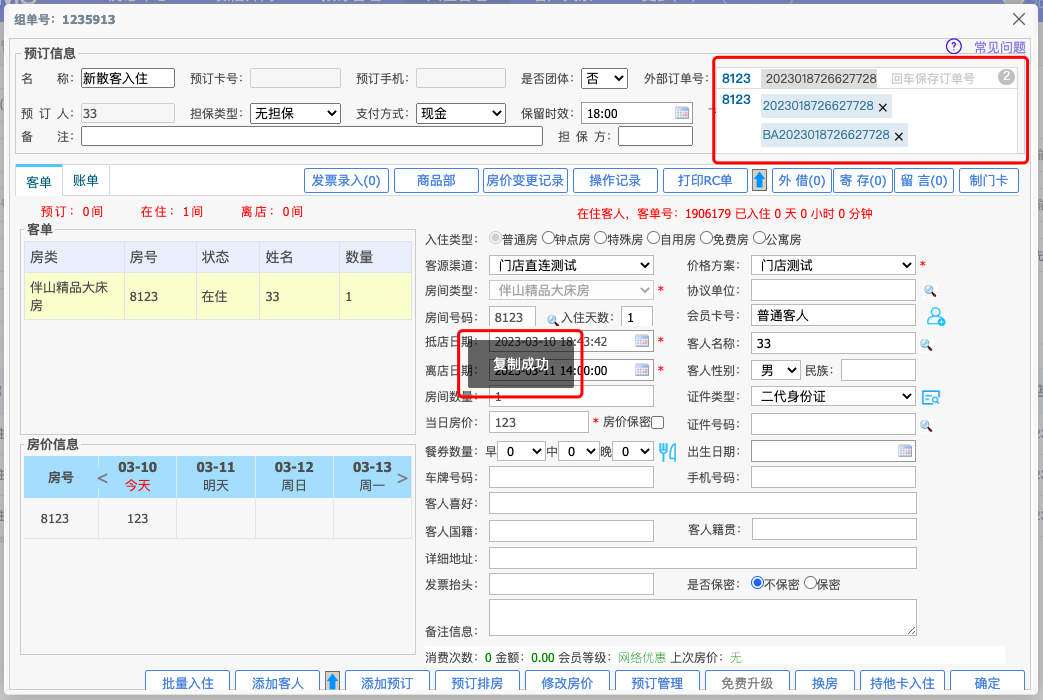
Task: Remove order tag 2023018726627728
Action: 883,107
